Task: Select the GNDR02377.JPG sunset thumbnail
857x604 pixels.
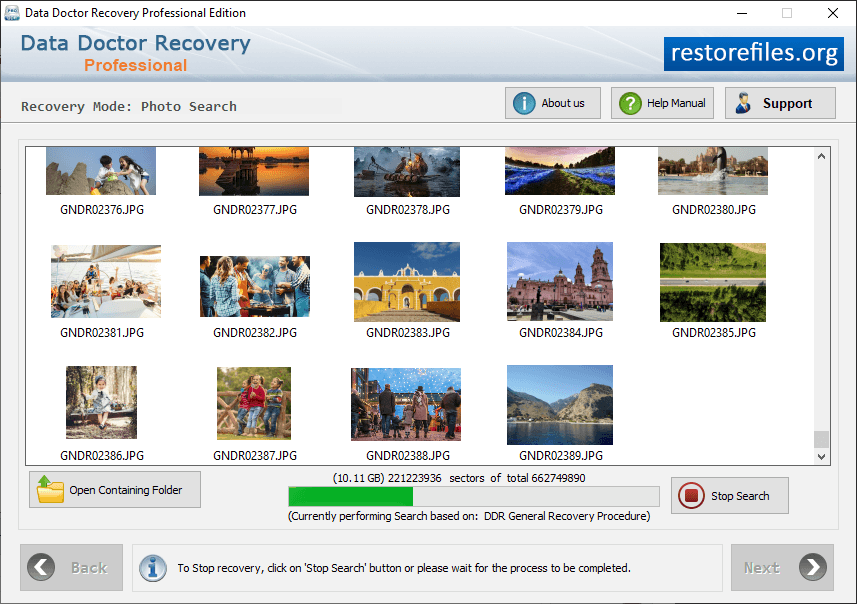Action: pyautogui.click(x=254, y=171)
